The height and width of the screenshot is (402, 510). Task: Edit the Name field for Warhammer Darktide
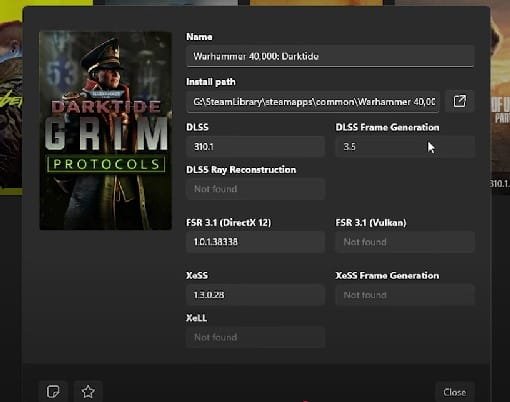[x=330, y=56]
